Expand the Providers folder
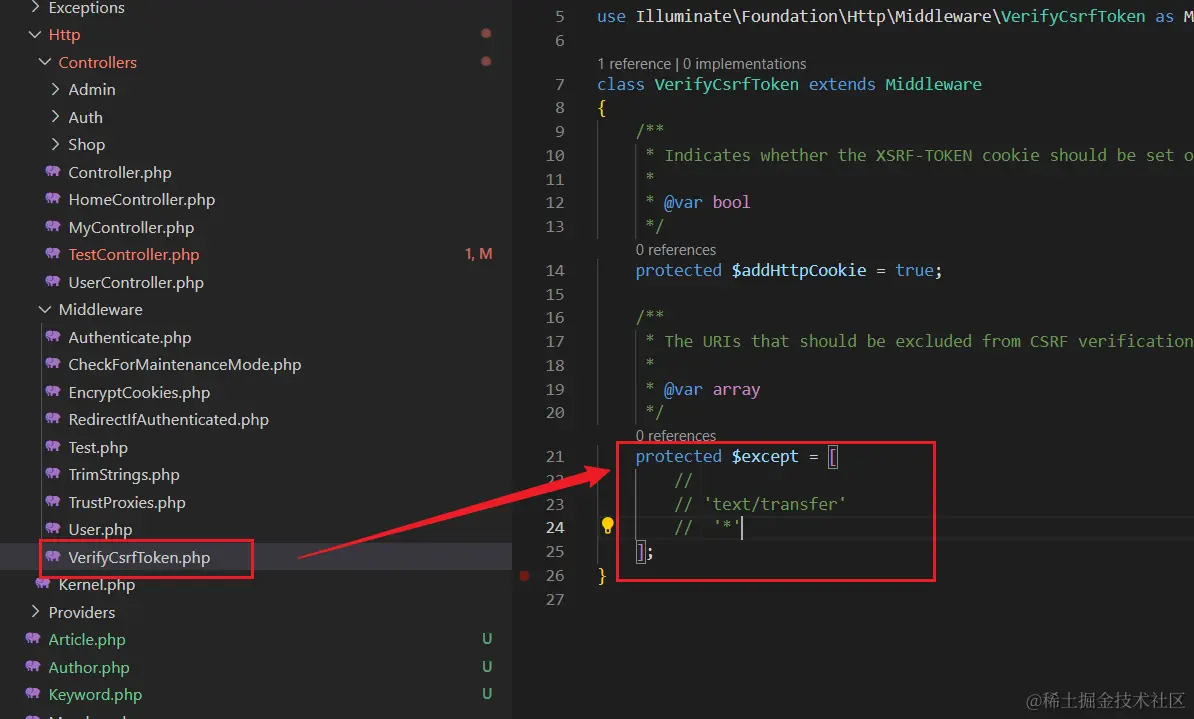 pos(35,612)
